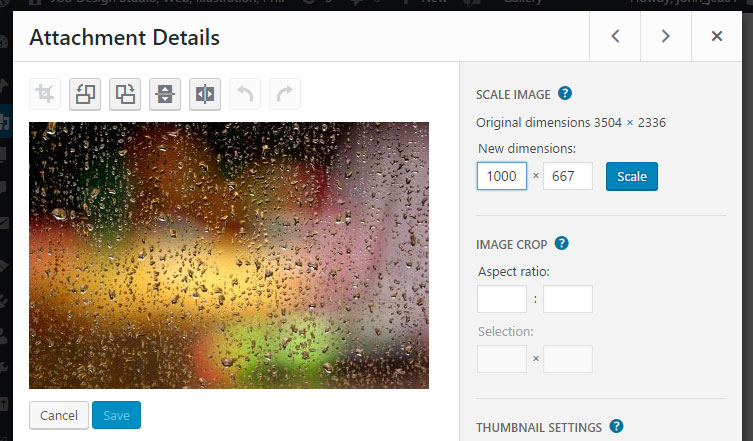Open Scale Image help icon

pos(565,93)
